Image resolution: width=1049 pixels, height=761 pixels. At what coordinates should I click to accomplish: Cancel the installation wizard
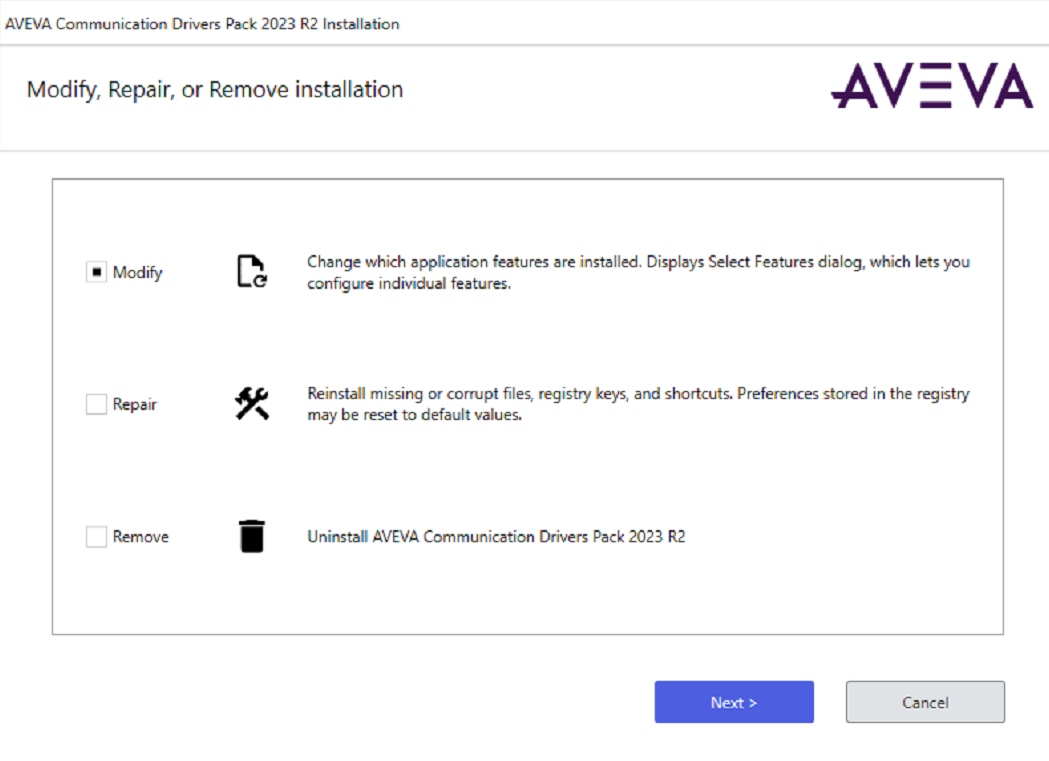coord(925,702)
